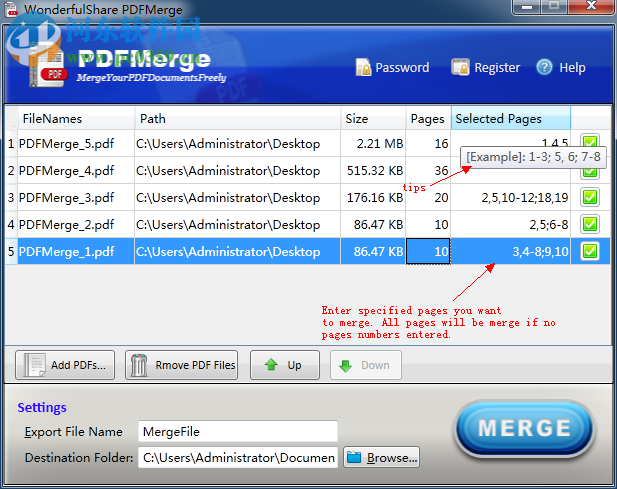Toggle the PDFMerge_3.pdf checkbox
Image resolution: width=617 pixels, height=489 pixels.
pos(590,197)
